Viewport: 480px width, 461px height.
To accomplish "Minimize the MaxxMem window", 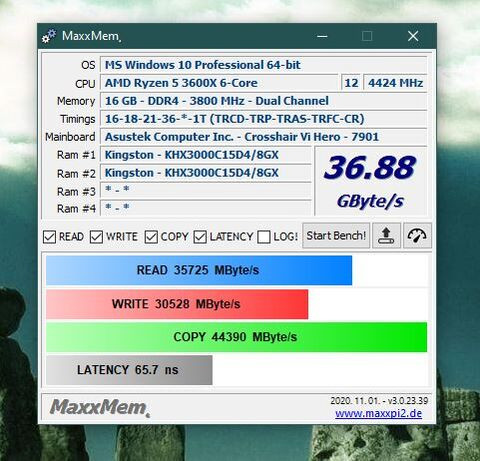I will point(322,36).
